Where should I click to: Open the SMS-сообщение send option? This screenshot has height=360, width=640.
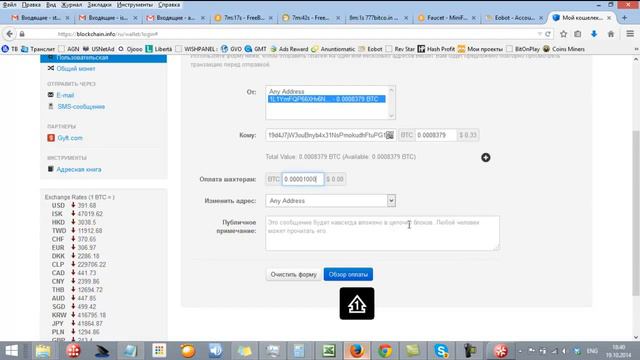81,107
